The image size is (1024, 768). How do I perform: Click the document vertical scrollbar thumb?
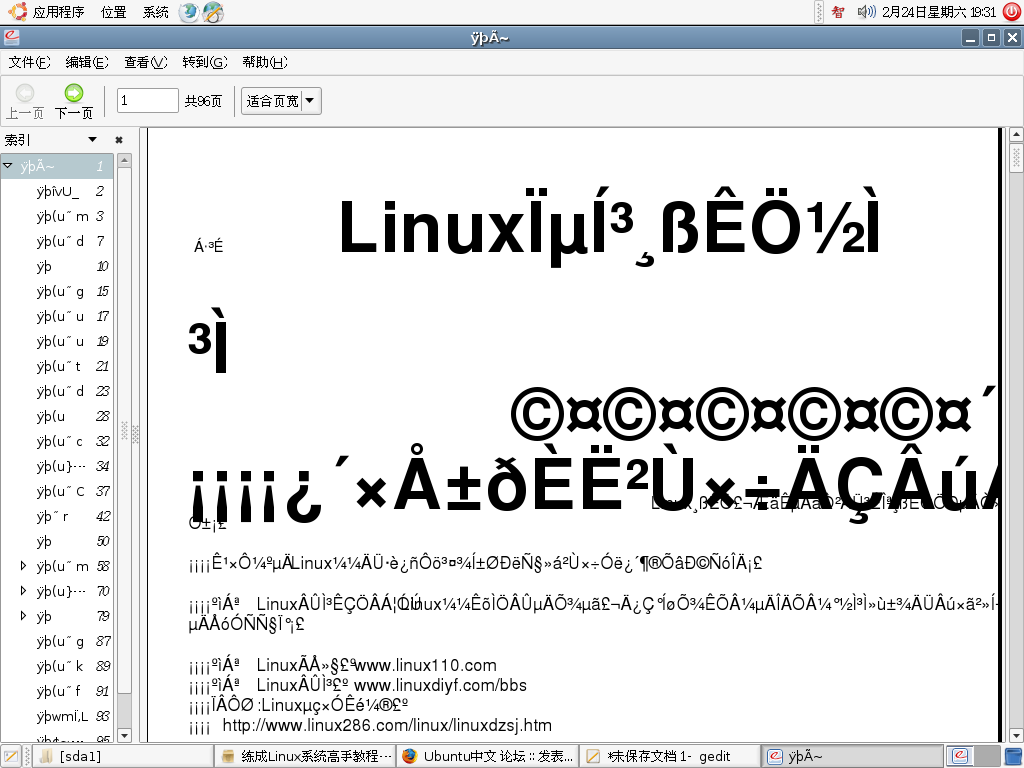tap(1016, 157)
